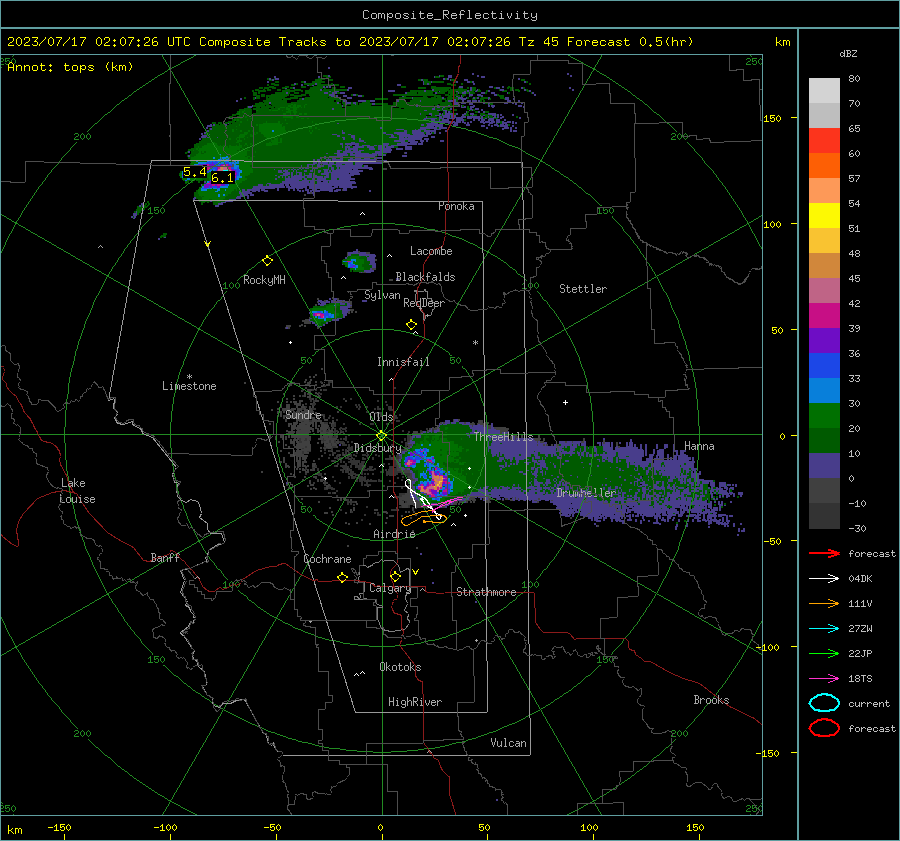
Task: Click the Banff label
Action: (165, 558)
